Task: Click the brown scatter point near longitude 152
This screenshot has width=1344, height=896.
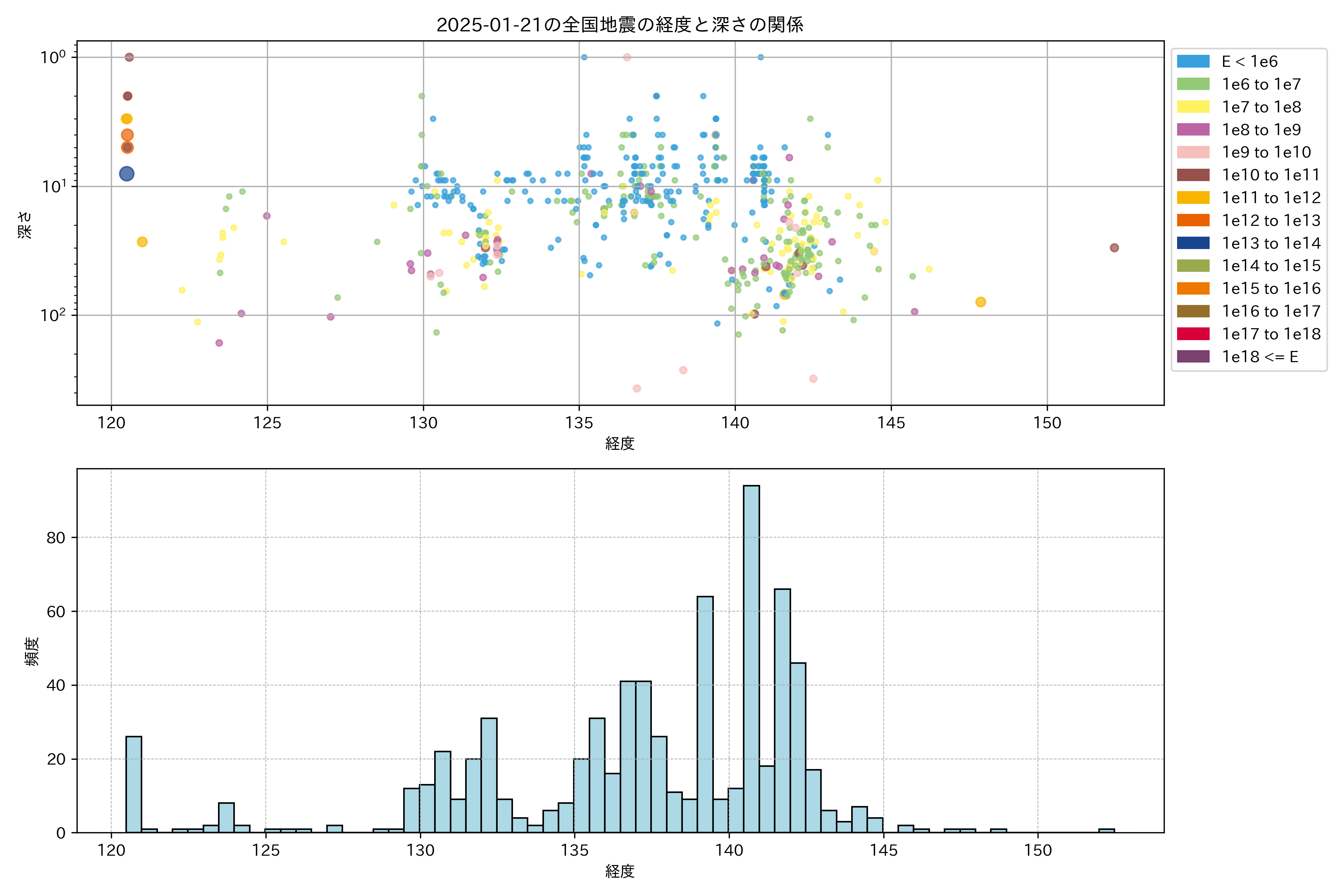Action: pos(1114,248)
